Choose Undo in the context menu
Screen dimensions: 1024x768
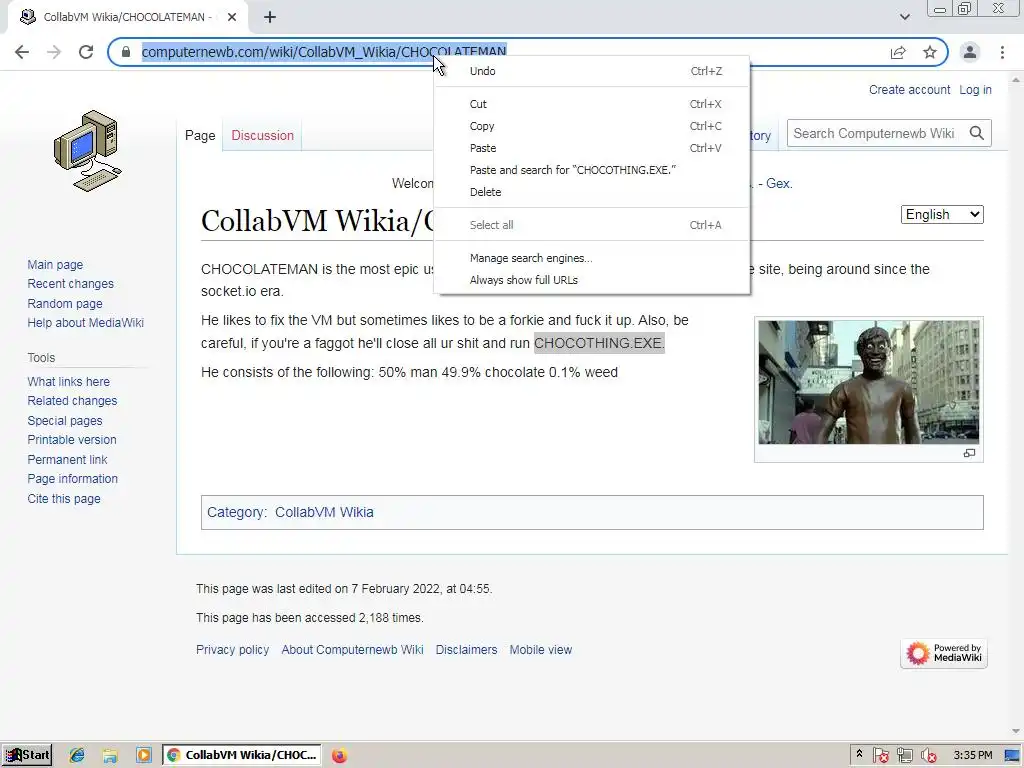tap(592, 71)
